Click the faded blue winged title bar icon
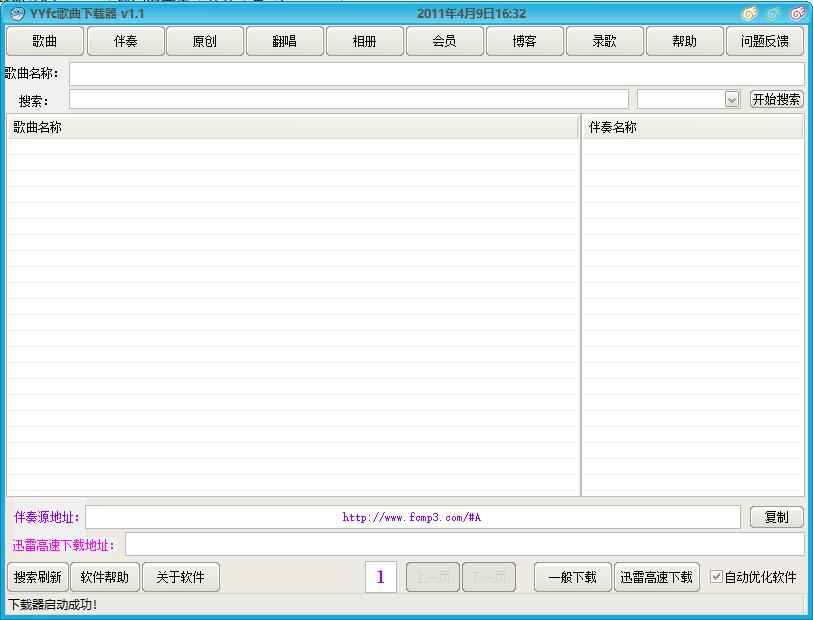Viewport: 813px width, 620px height. tap(773, 14)
